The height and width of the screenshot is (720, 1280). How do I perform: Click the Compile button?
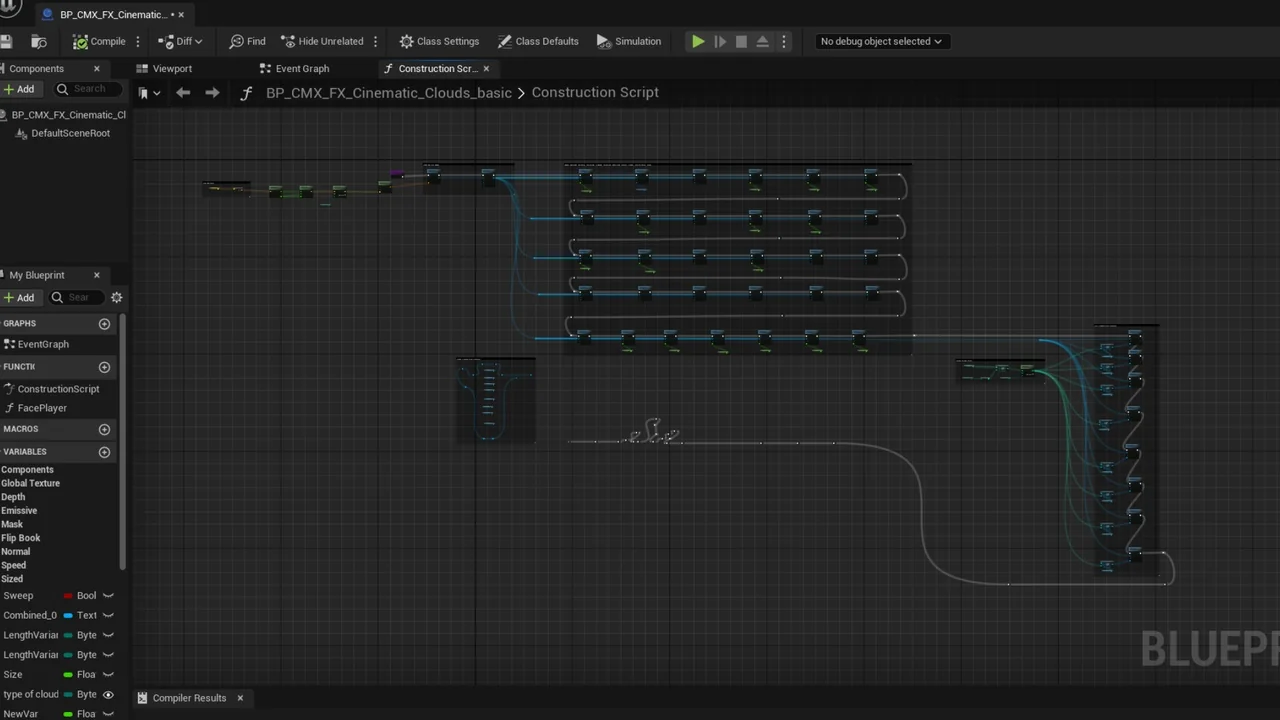(x=99, y=41)
